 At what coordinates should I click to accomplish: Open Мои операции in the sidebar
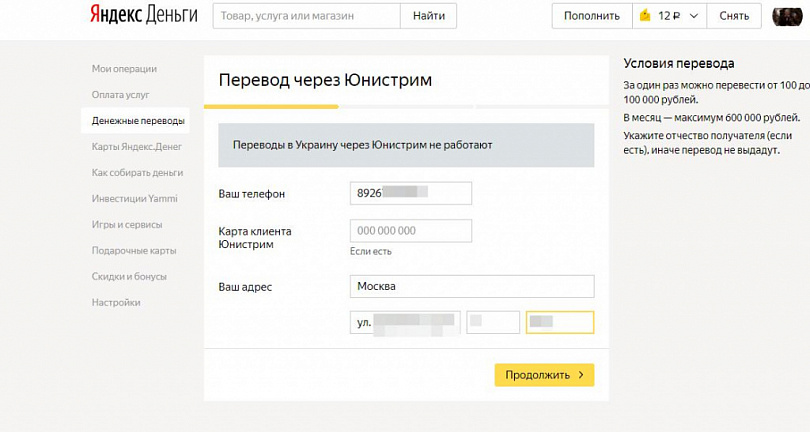(x=124, y=69)
